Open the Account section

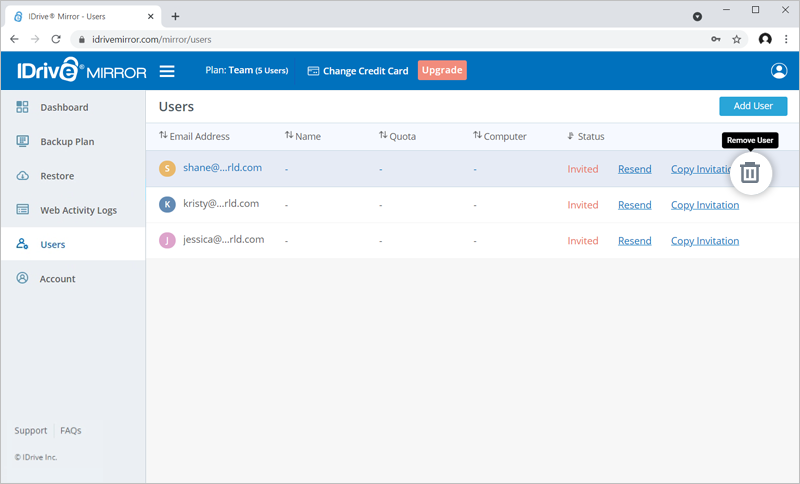[x=73, y=278]
